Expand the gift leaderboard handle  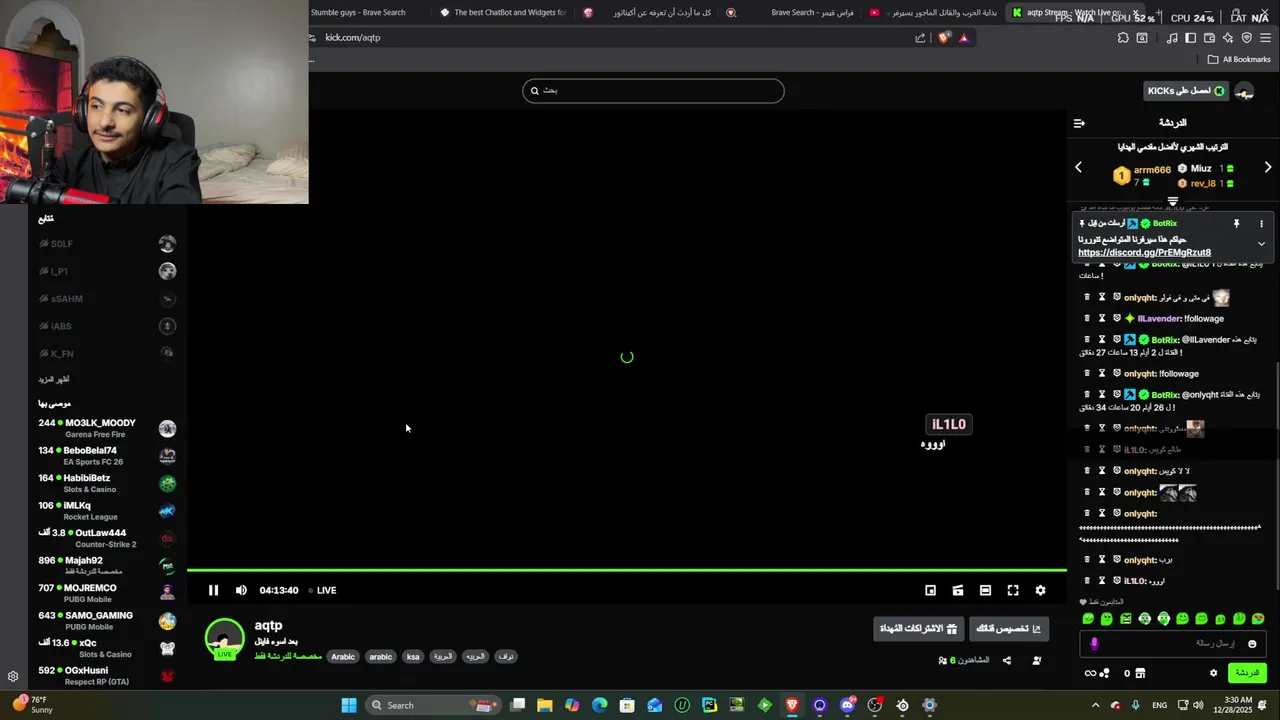click(1173, 201)
